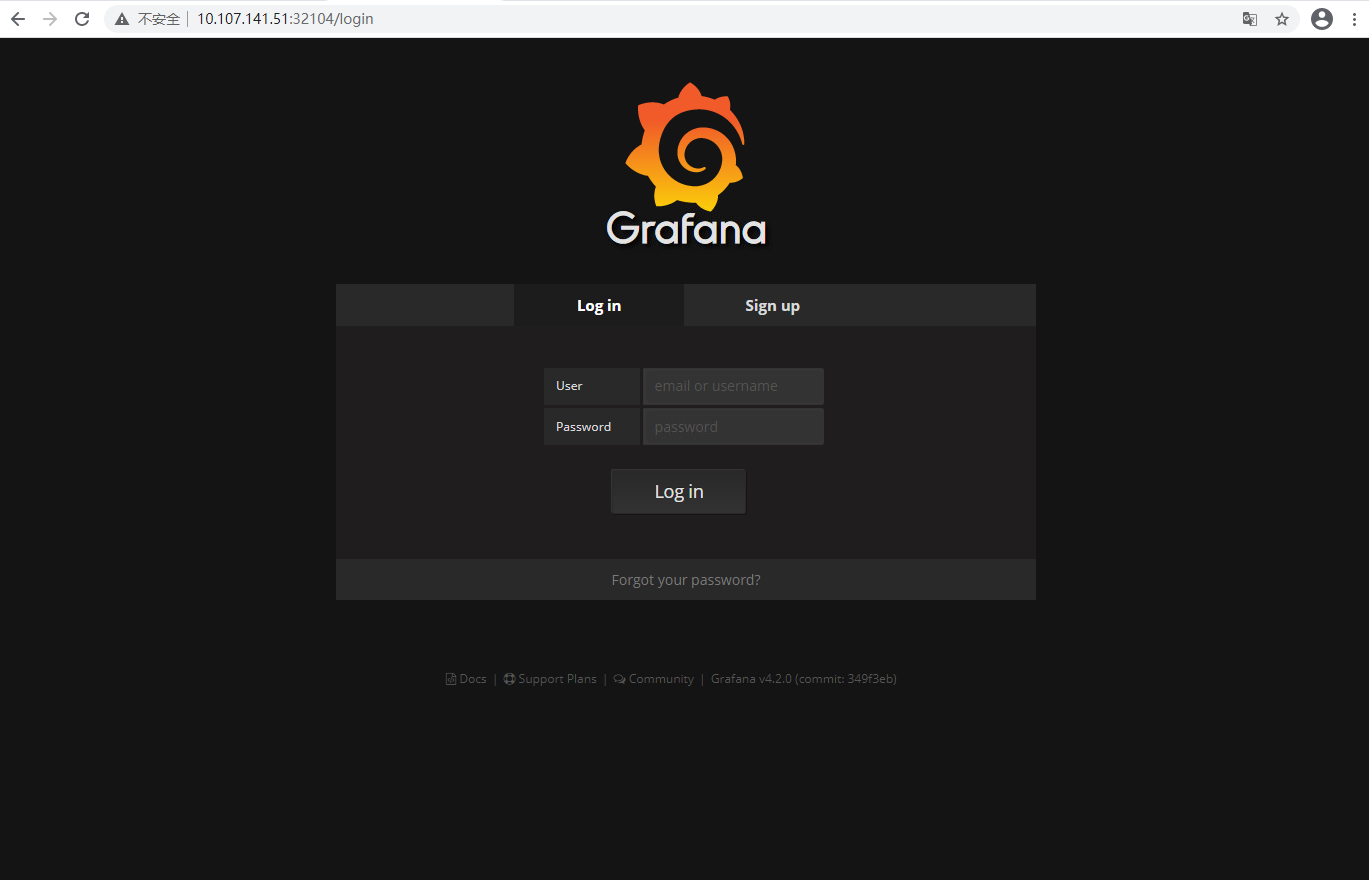Screen dimensions: 1369x880
Task: Click the not-secure warning triangle icon
Action: [122, 19]
